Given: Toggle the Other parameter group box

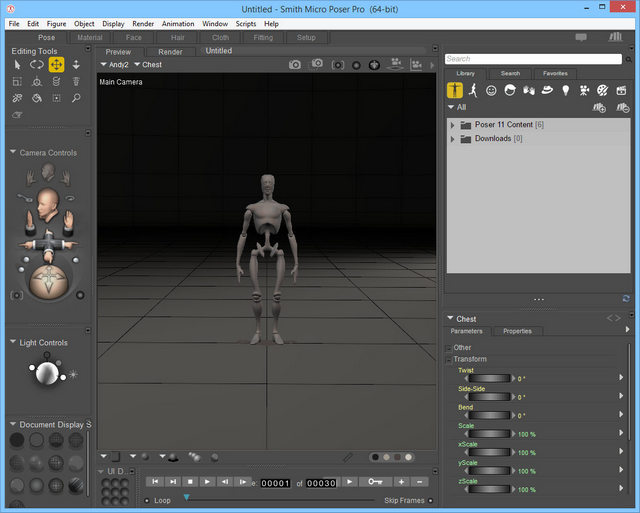Looking at the screenshot, I should pos(449,348).
